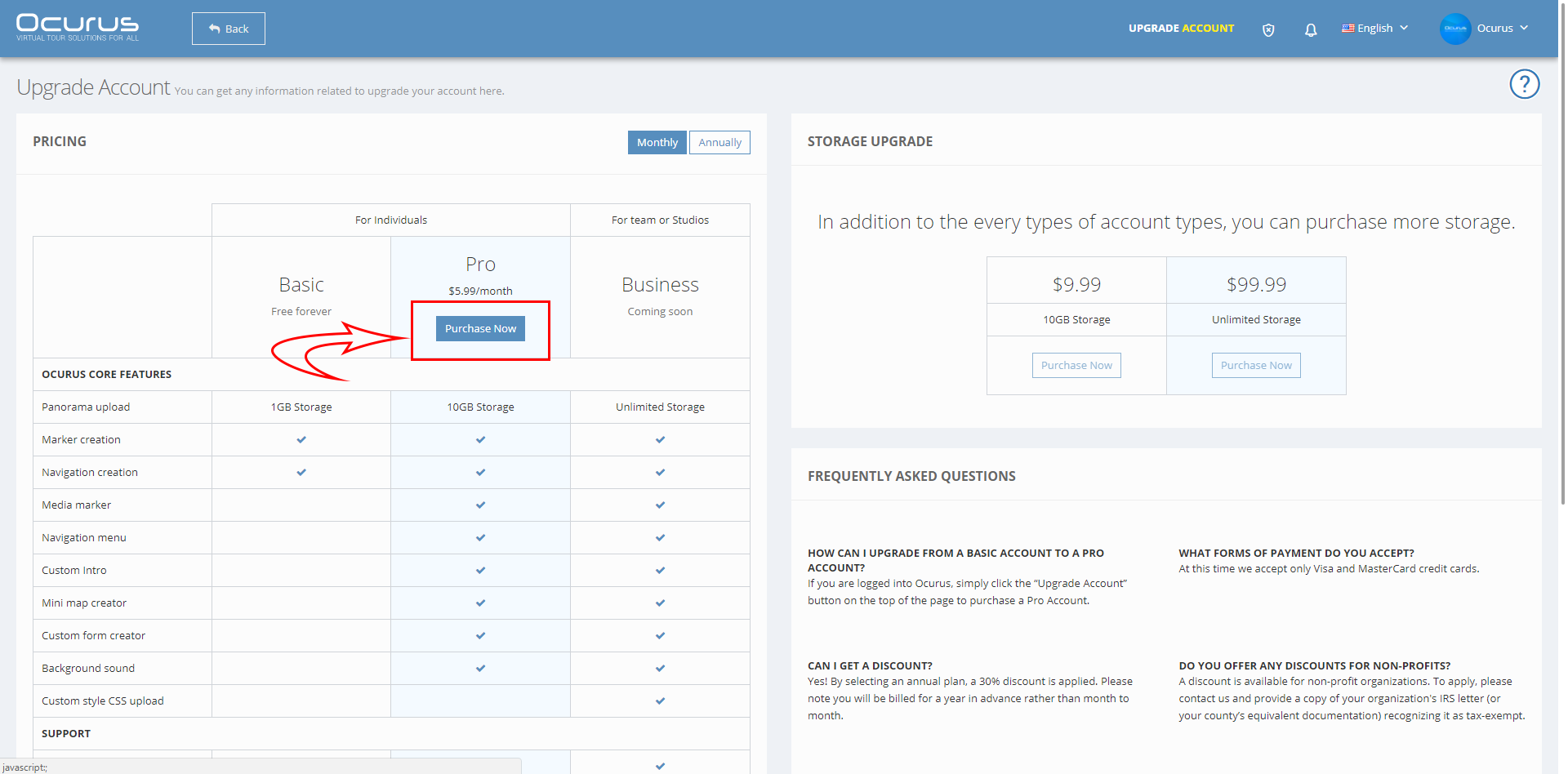This screenshot has height=774, width=1568.
Task: Open notifications bell icon
Action: coord(1311,29)
